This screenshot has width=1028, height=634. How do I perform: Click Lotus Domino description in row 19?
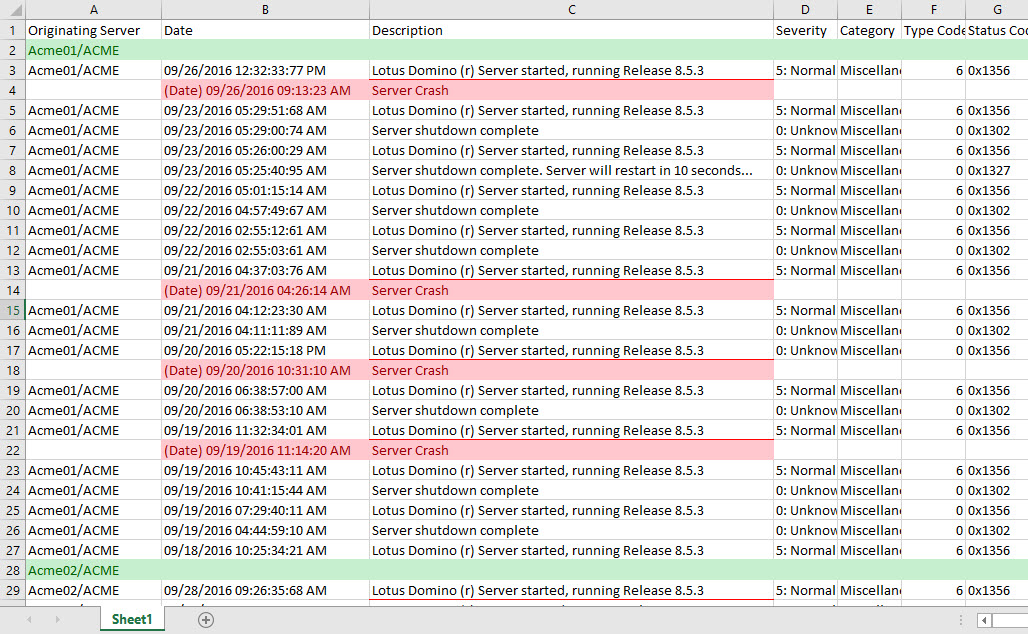tap(571, 391)
